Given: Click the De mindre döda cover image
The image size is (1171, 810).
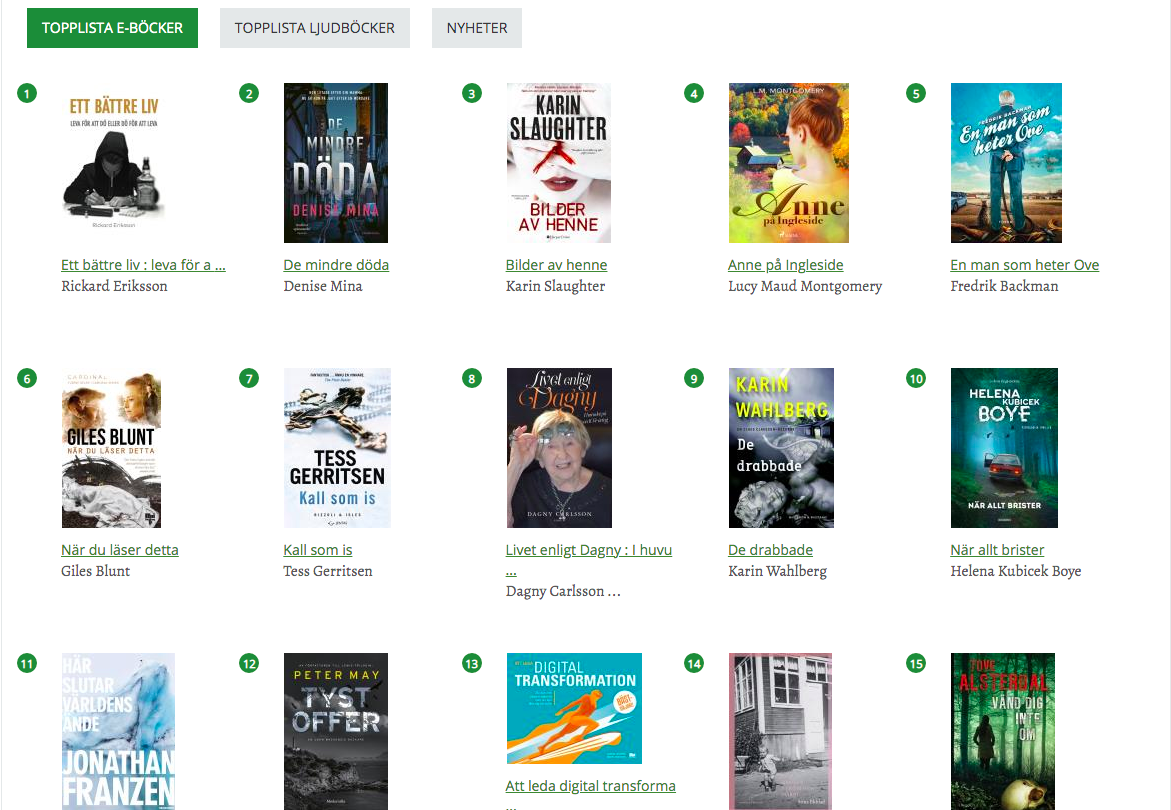Looking at the screenshot, I should [336, 163].
